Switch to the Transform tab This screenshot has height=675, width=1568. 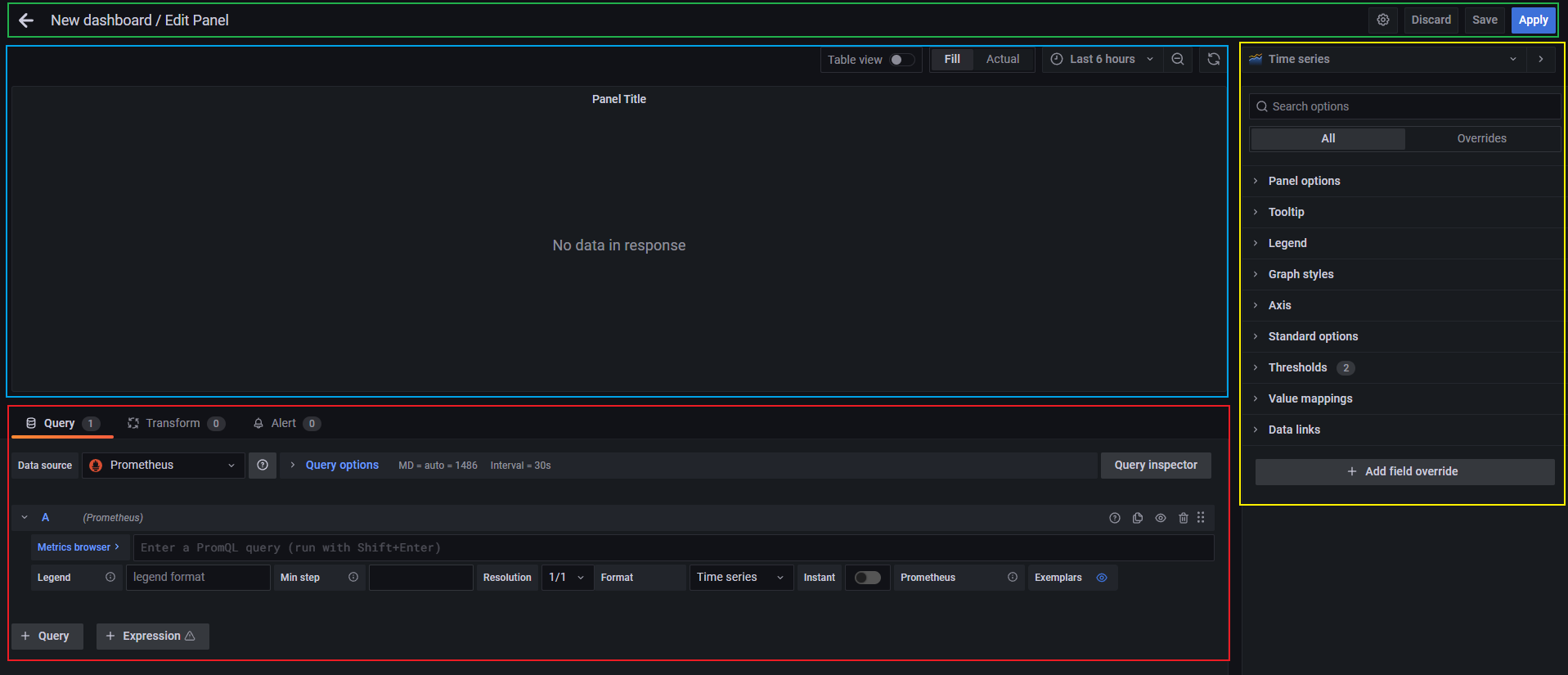[x=173, y=424]
